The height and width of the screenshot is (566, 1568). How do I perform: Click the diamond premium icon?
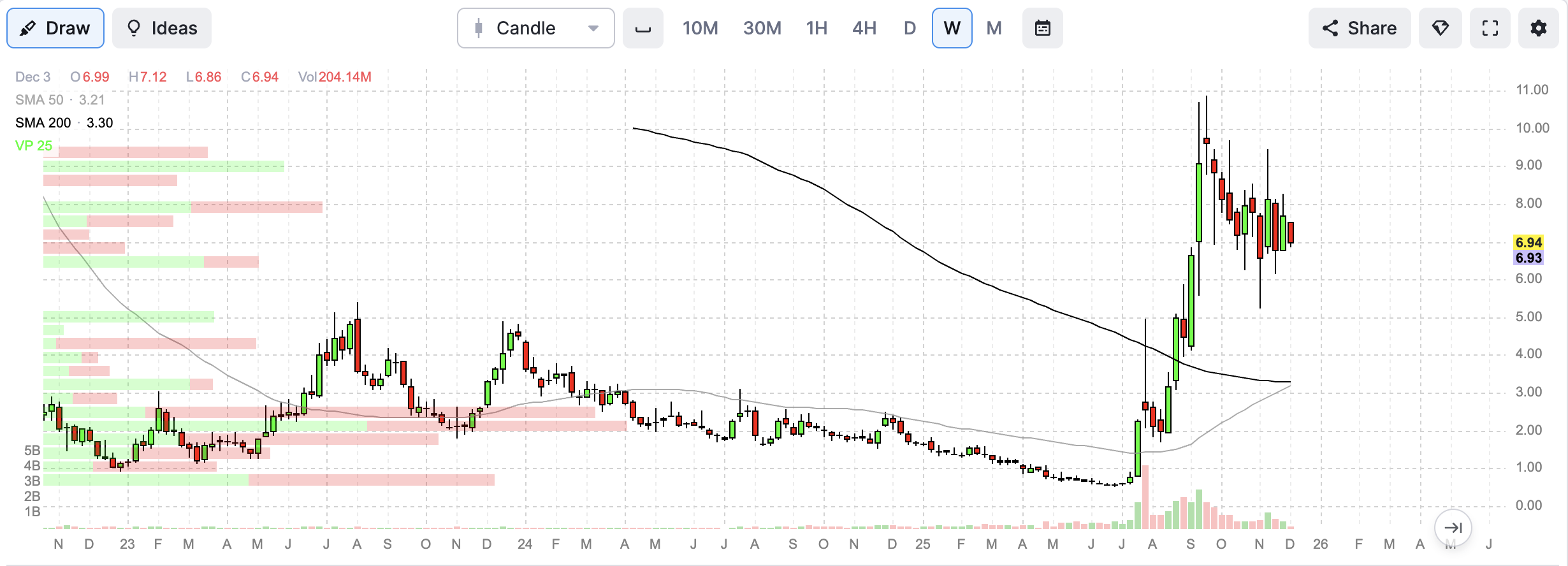click(x=1441, y=28)
